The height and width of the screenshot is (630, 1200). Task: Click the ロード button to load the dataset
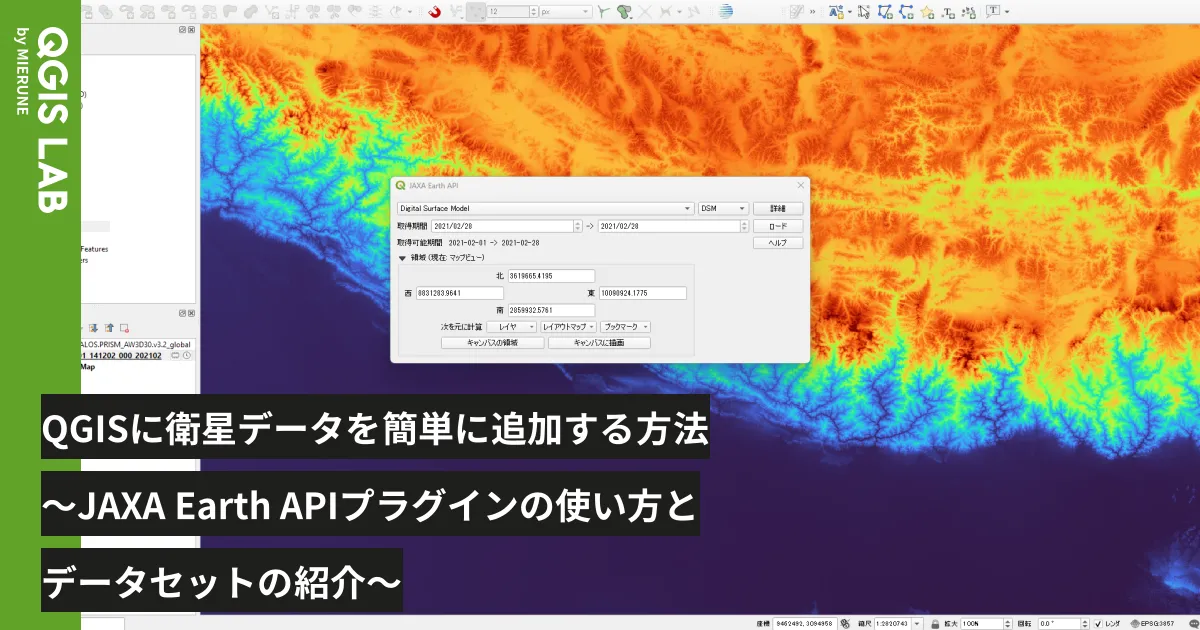pyautogui.click(x=778, y=226)
